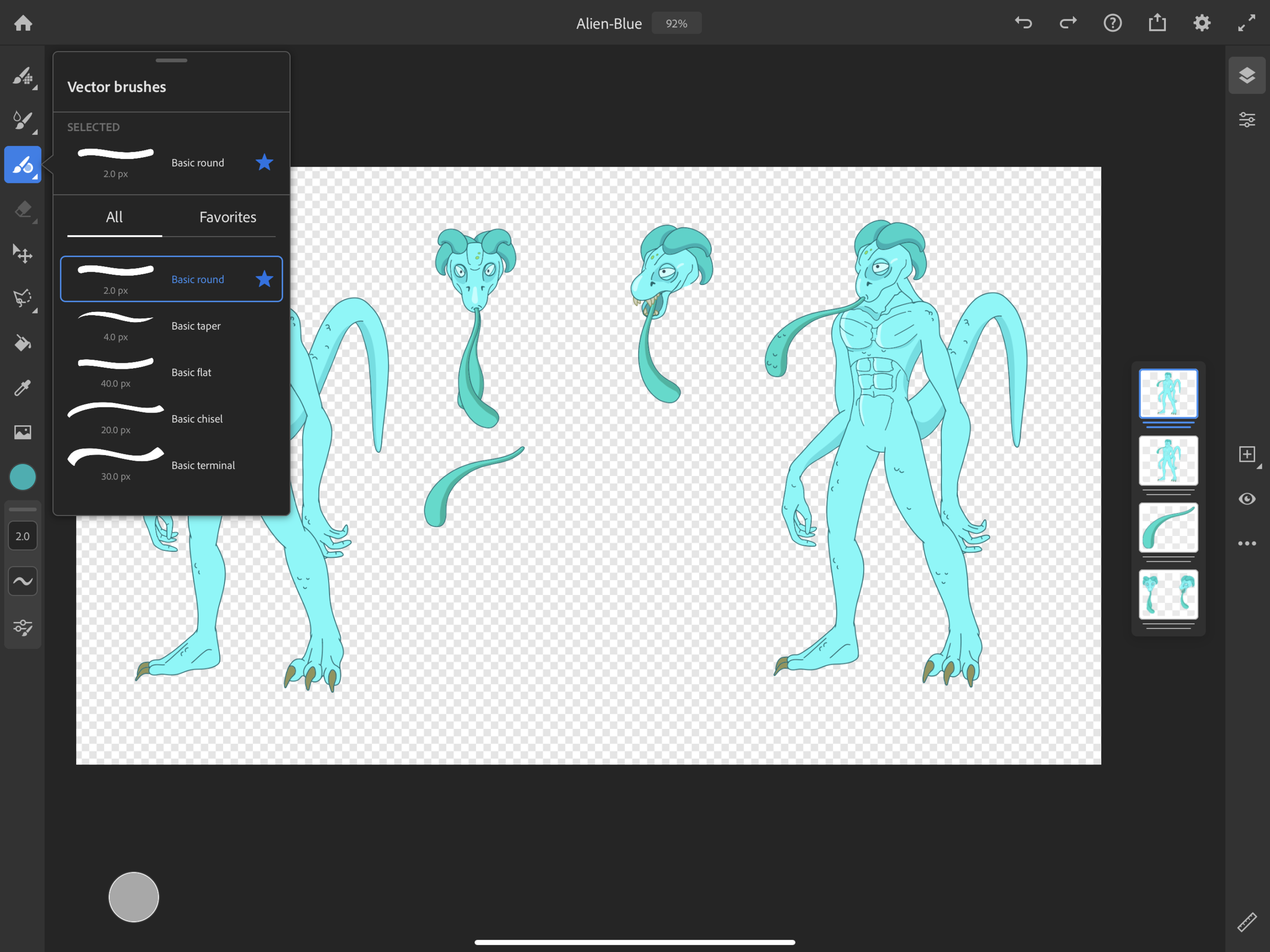Open the Place image tool

(22, 432)
